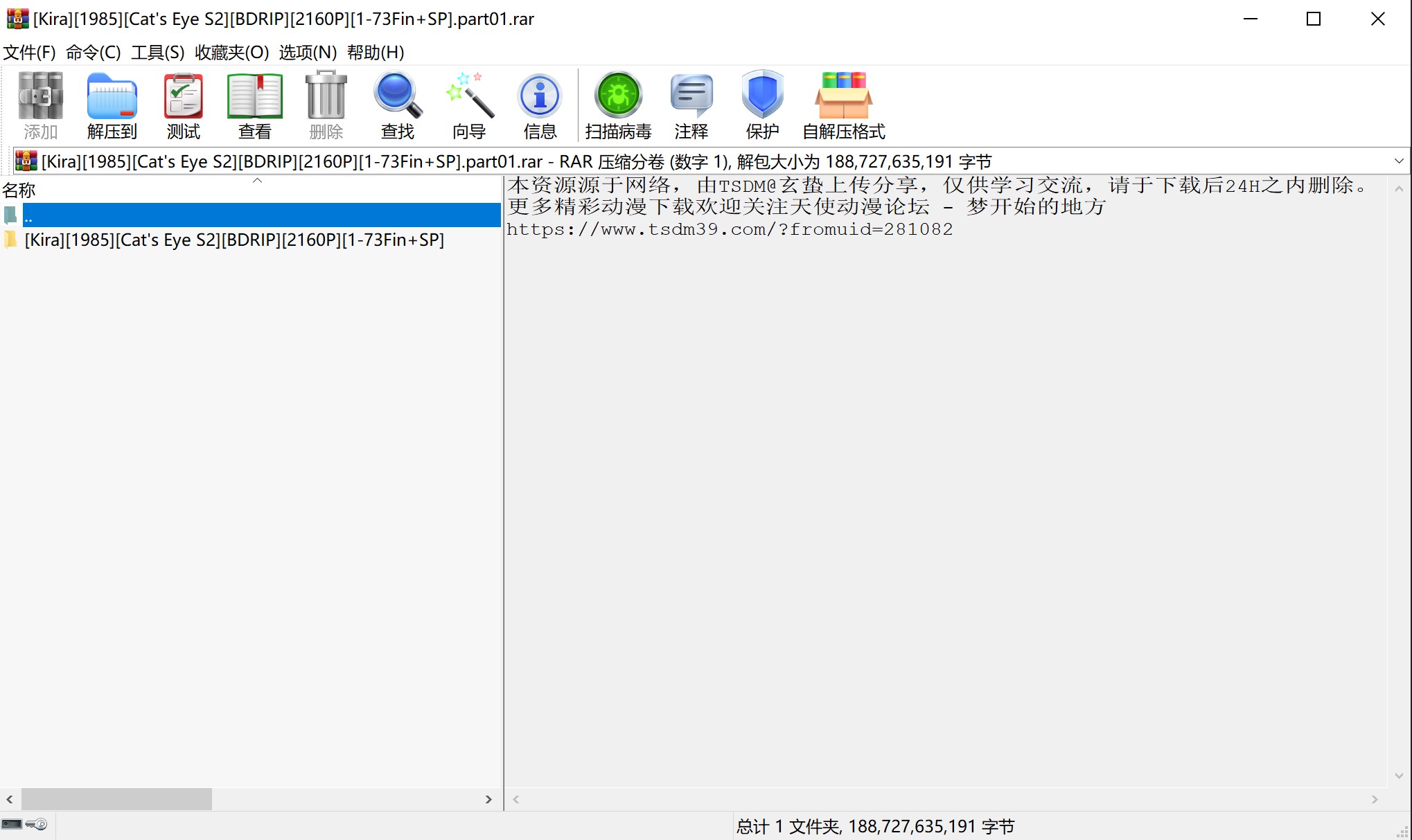Viewport: 1412px width, 840px height.
Task: Expand the archive path dropdown arrow
Action: (x=1398, y=161)
